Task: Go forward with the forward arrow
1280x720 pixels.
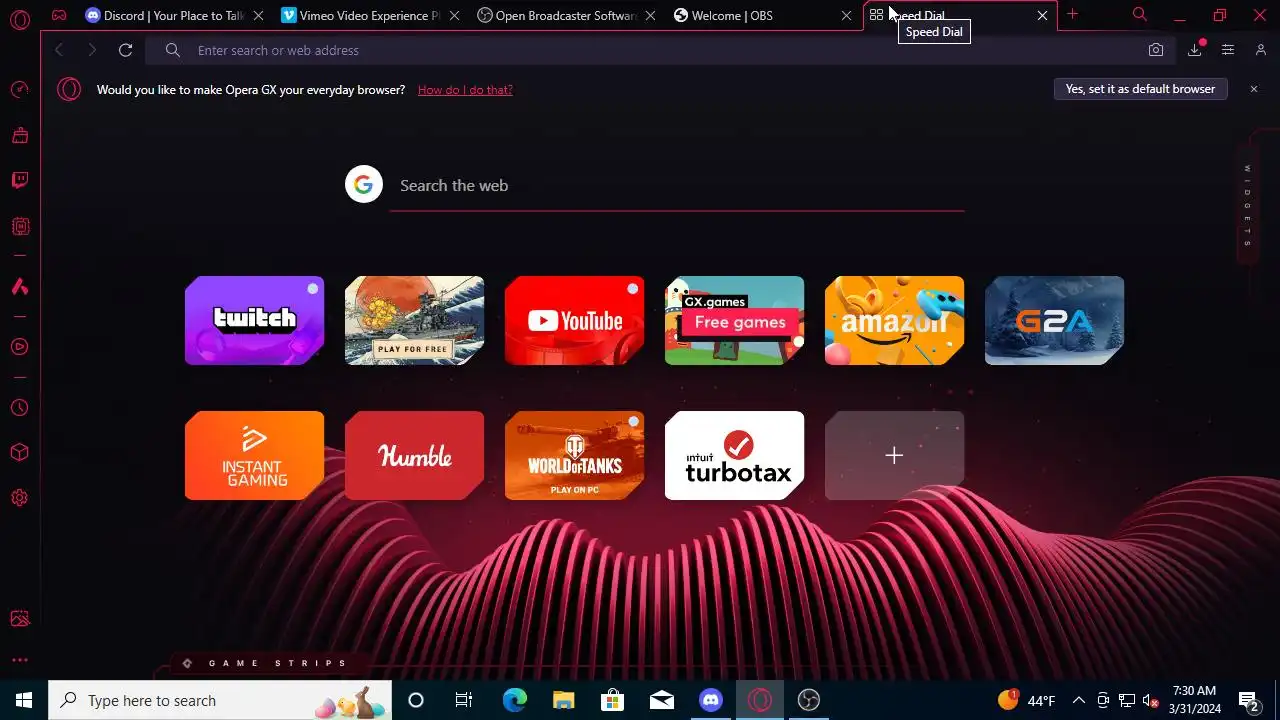Action: pos(92,50)
